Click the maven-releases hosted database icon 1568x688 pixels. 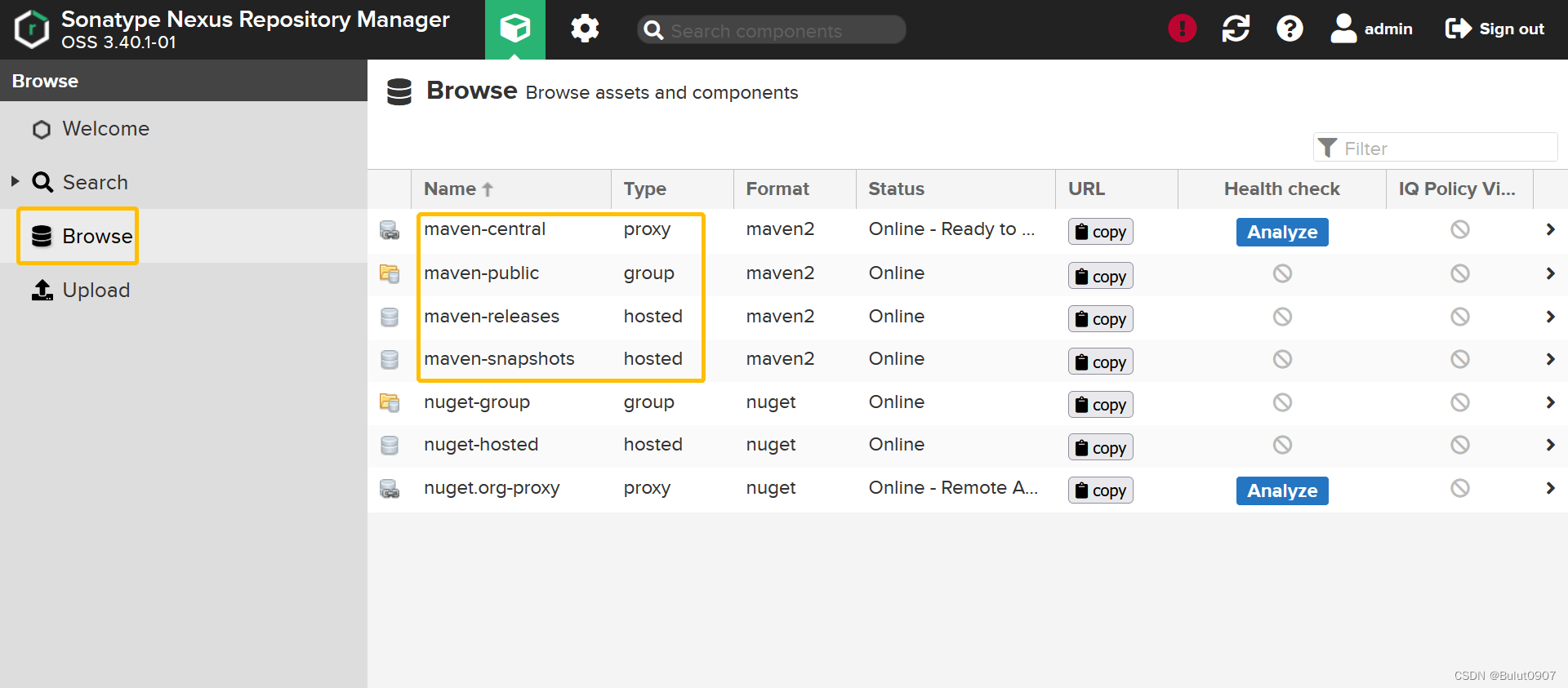390,317
